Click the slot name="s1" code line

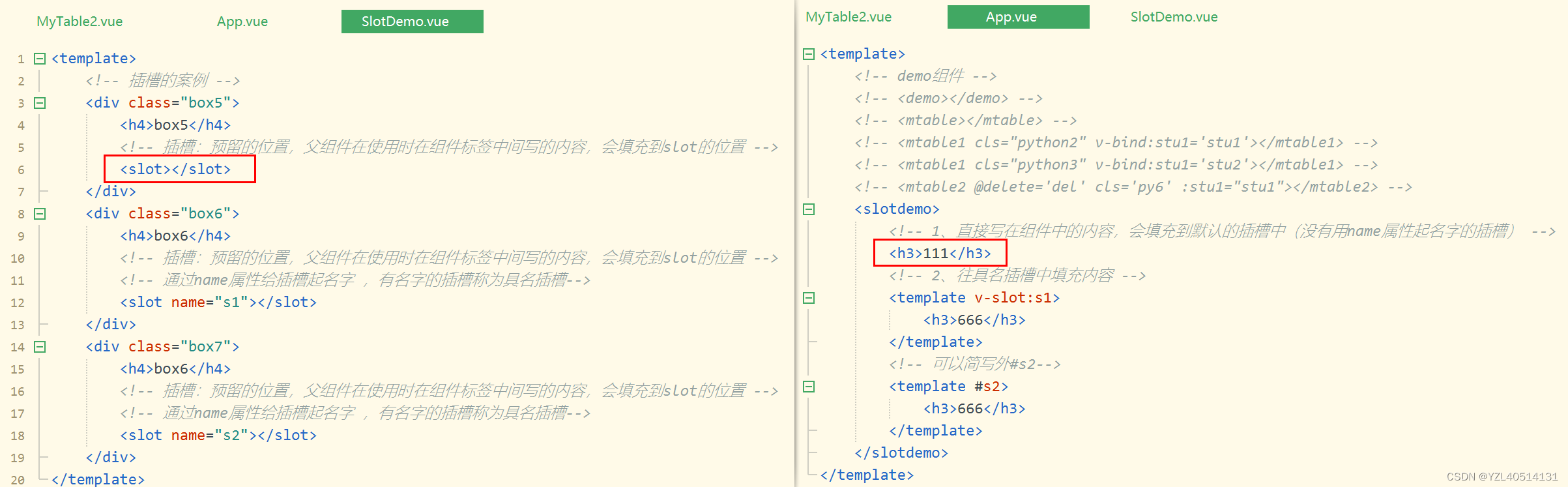click(218, 303)
